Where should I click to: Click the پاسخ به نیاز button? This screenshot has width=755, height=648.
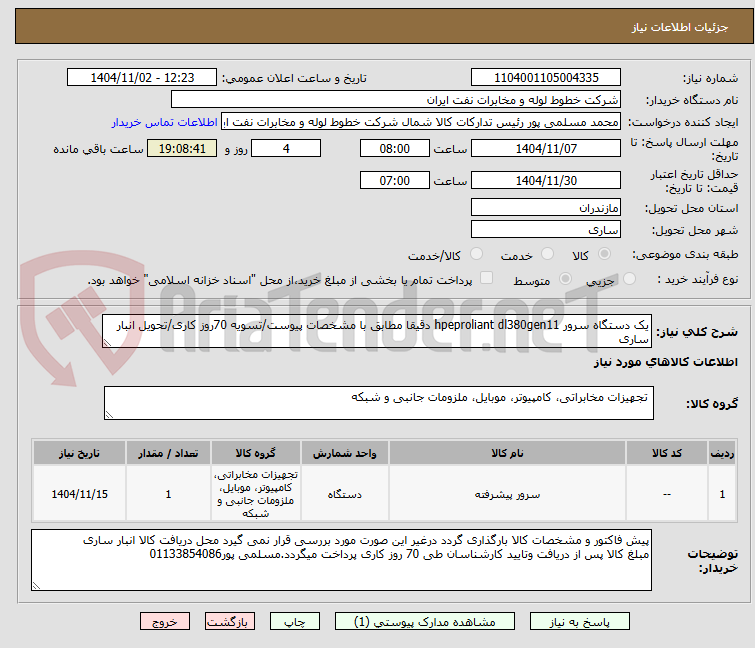pyautogui.click(x=579, y=622)
